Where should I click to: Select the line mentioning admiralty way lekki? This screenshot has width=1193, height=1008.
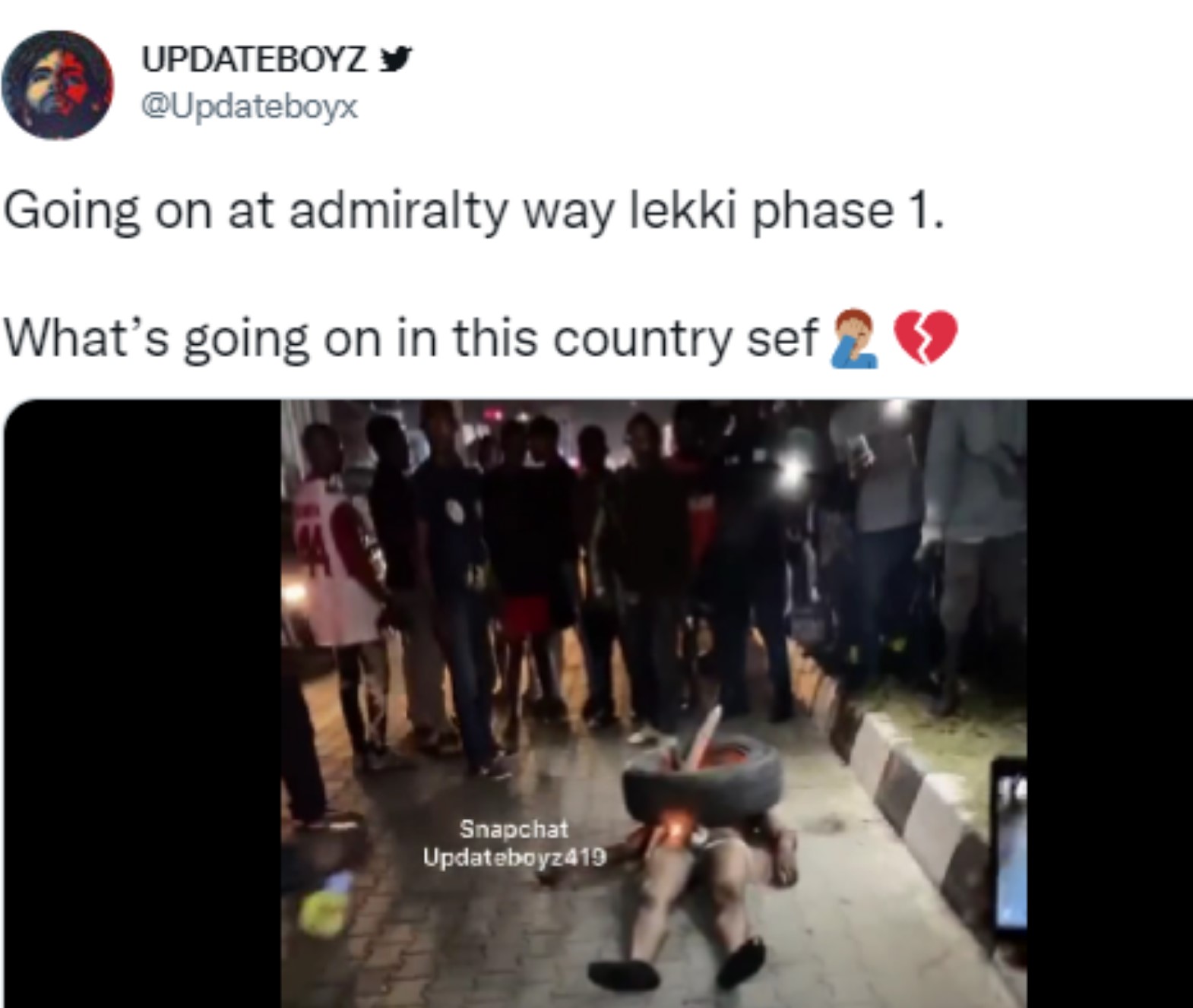474,210
